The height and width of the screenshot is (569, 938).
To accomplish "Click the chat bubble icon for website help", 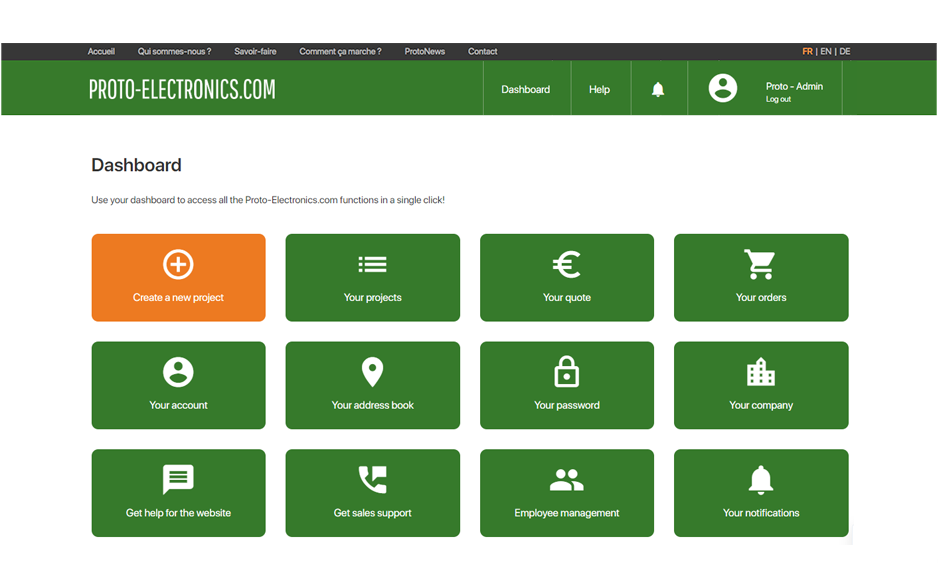I will (x=178, y=480).
